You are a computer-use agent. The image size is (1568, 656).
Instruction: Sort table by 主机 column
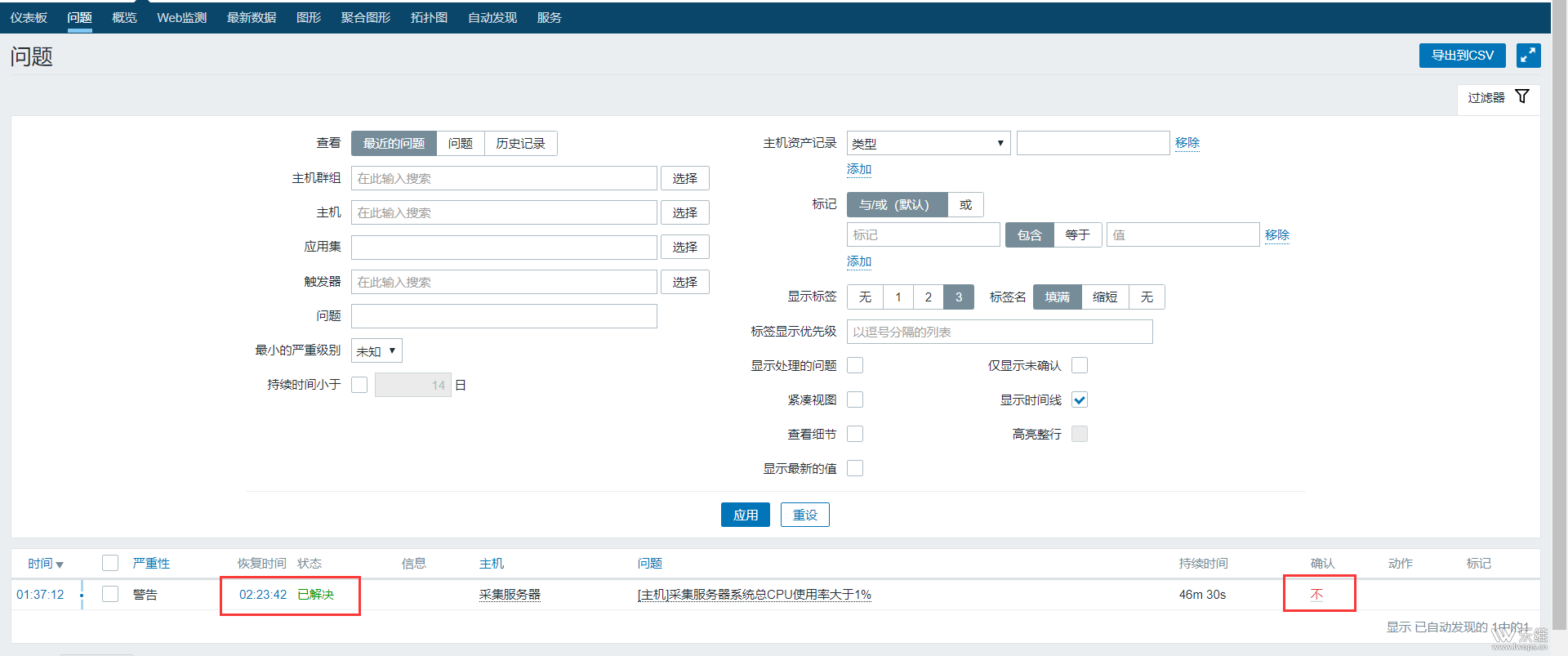pos(492,564)
